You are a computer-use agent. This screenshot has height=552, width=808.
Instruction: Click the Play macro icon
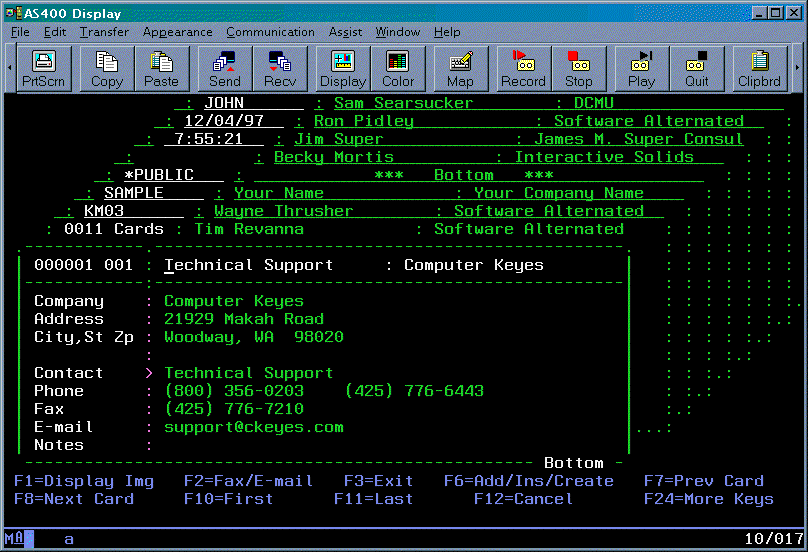642,69
